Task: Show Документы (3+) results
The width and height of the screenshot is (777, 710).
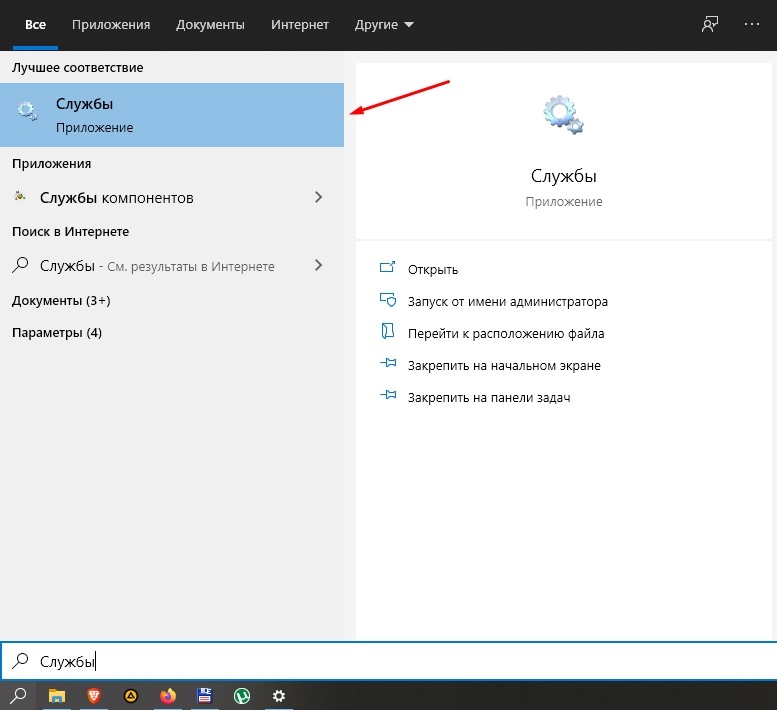Action: (x=61, y=301)
